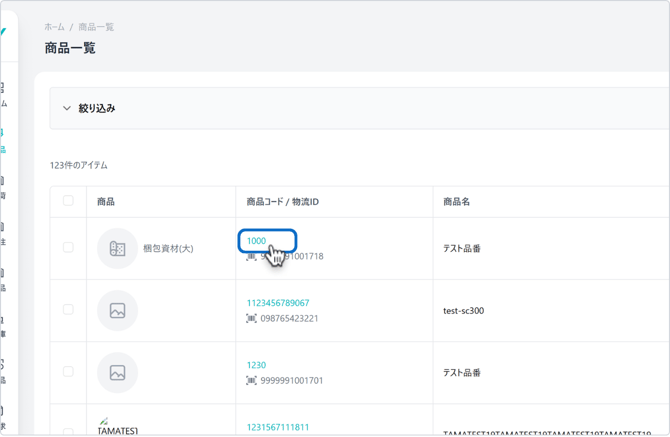
Task: Click placeholder image icon for product 1230
Action: tap(117, 373)
